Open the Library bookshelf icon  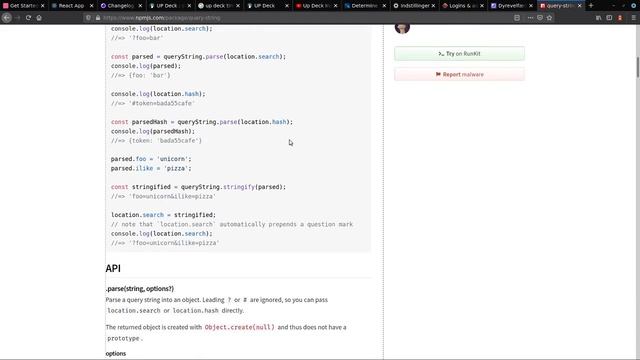click(598, 18)
